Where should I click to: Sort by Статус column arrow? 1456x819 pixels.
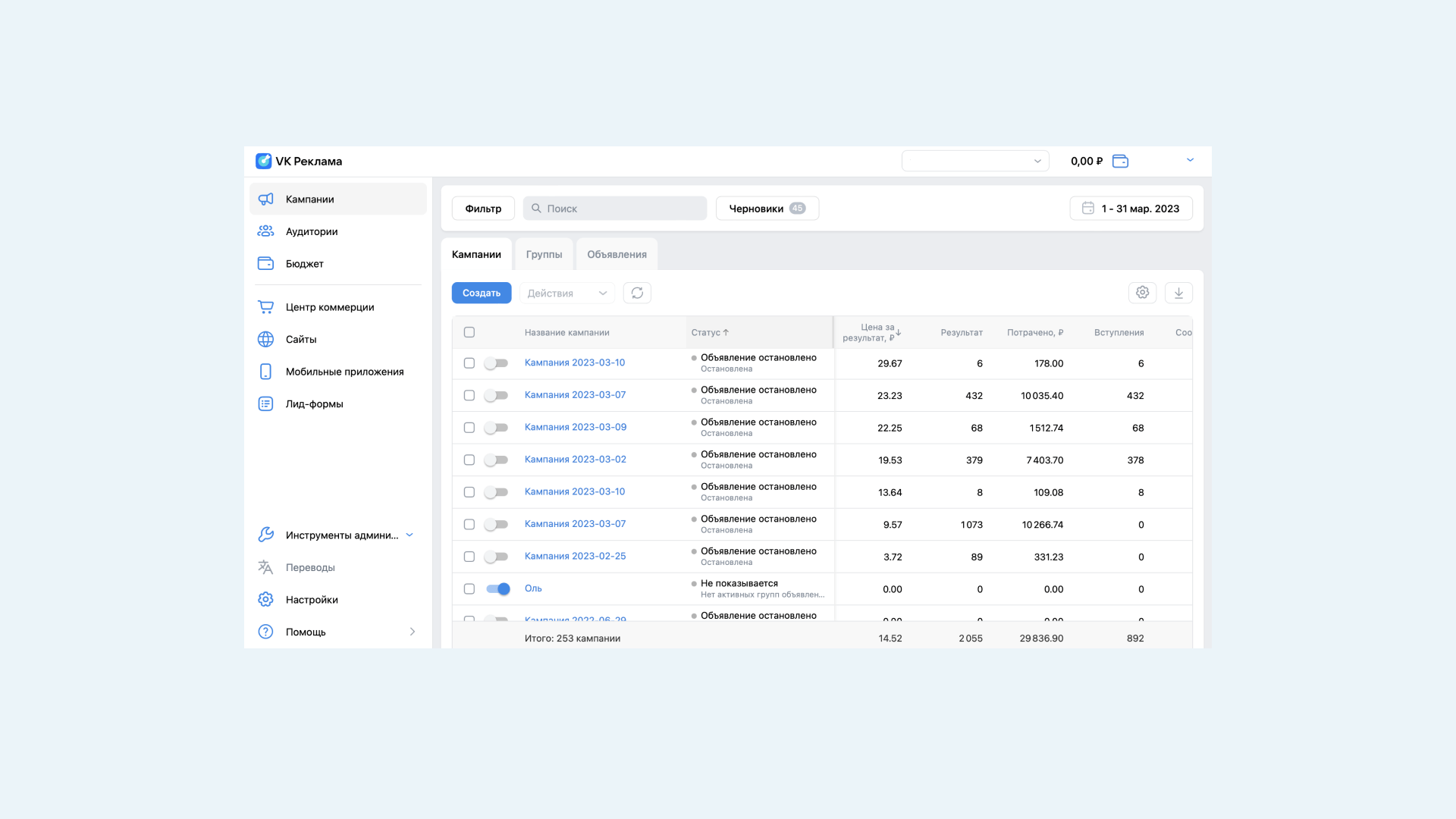[x=726, y=332]
